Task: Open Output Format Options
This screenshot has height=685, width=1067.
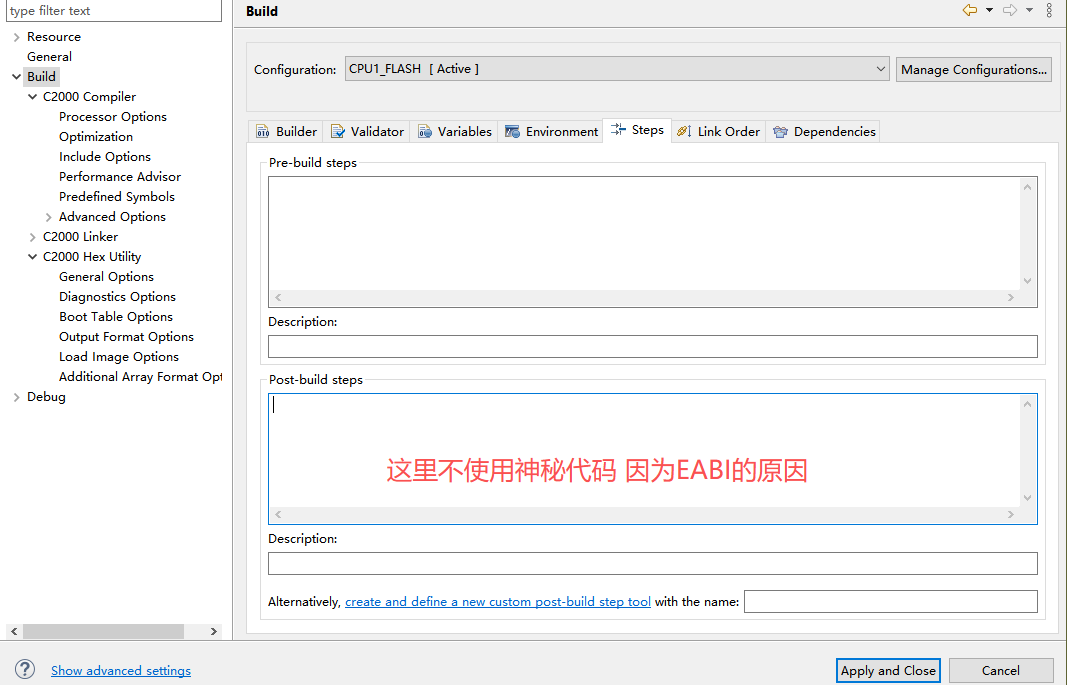Action: coord(126,337)
